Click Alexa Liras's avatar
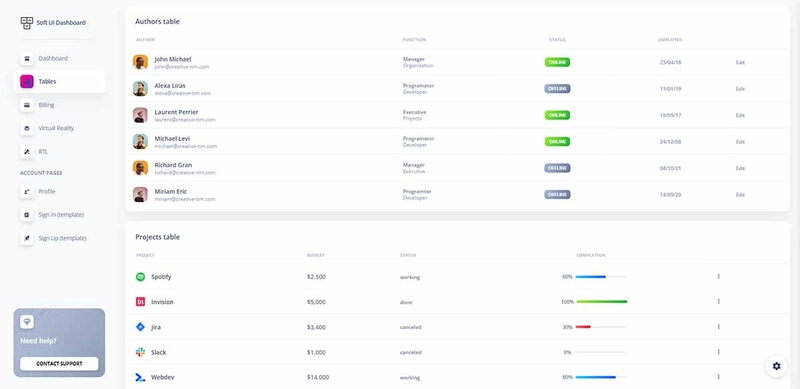This screenshot has height=389, width=800. pos(140,89)
